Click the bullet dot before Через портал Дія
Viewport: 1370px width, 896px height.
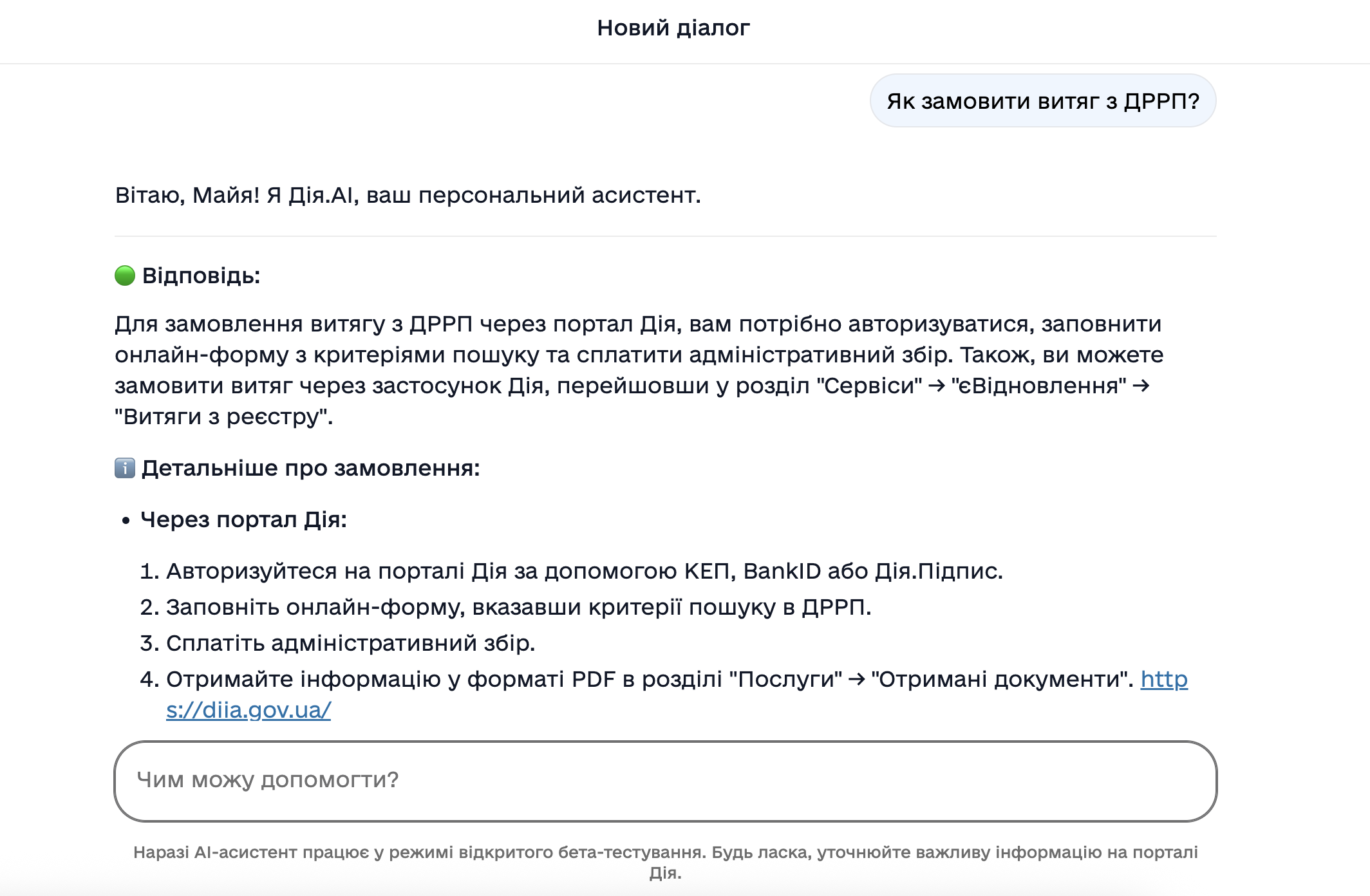(x=126, y=520)
